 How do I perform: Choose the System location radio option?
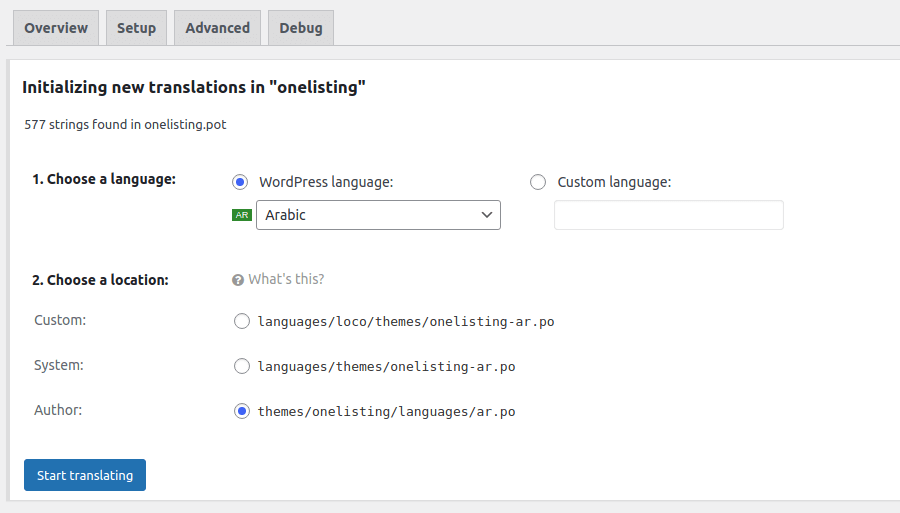(x=241, y=366)
